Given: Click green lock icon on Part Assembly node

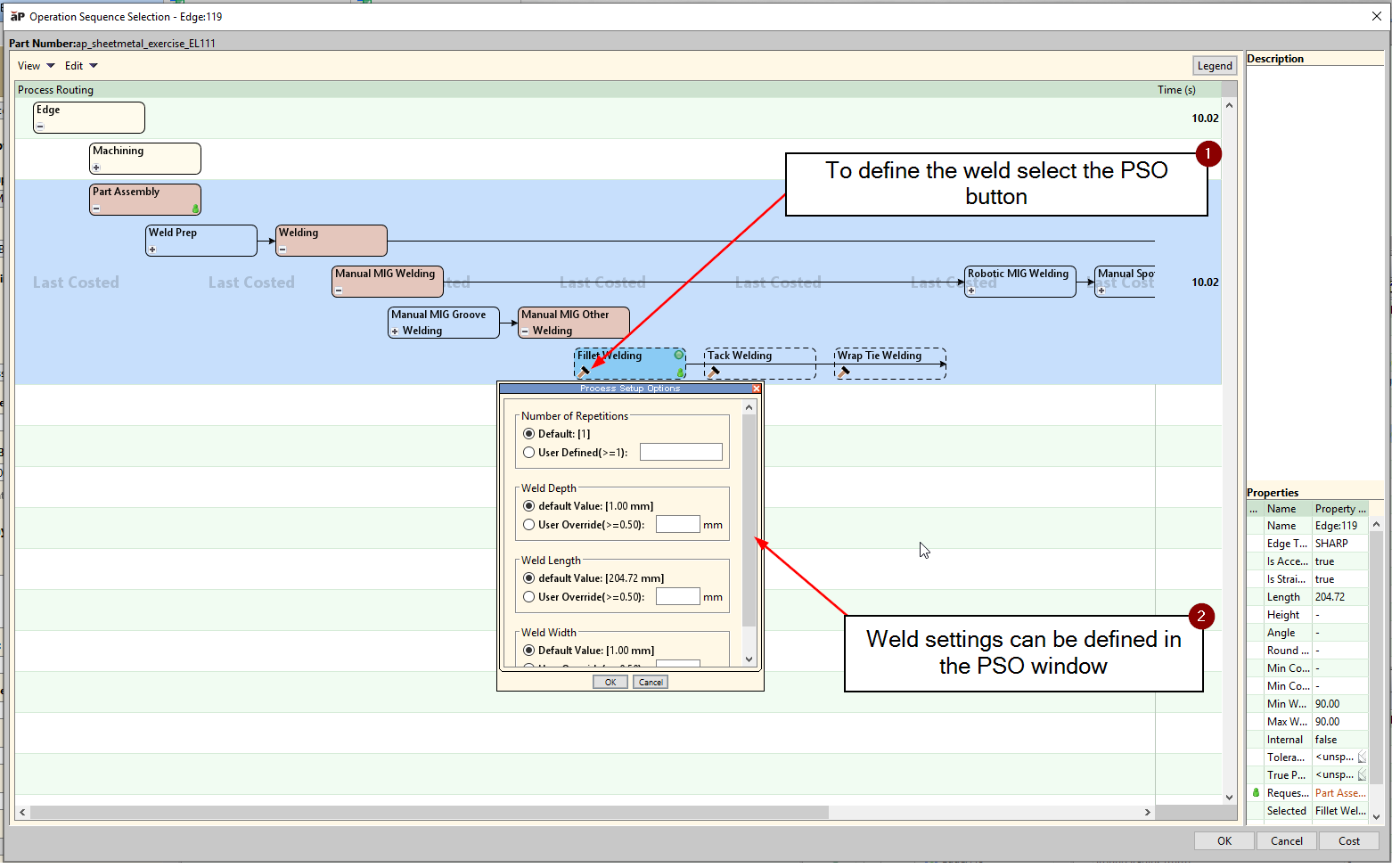Looking at the screenshot, I should point(195,209).
